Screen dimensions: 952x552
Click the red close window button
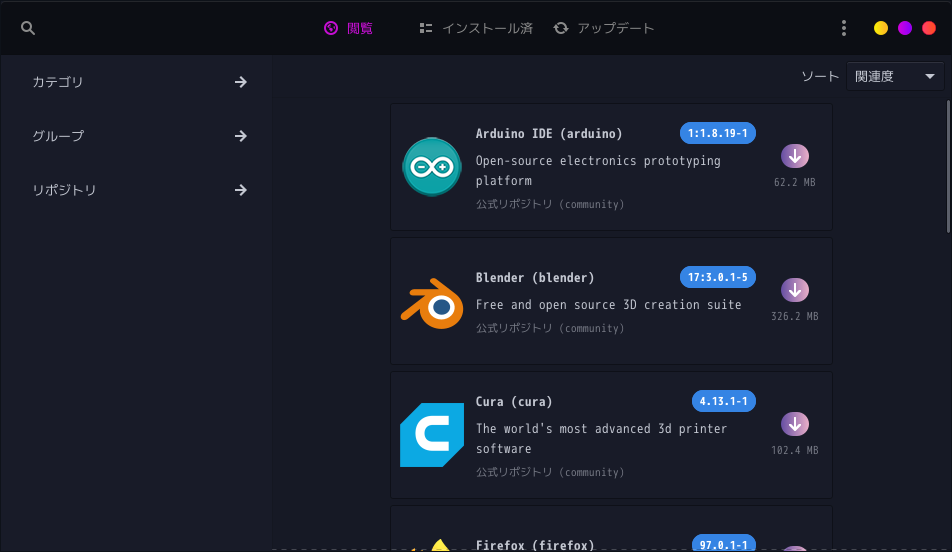pos(929,28)
